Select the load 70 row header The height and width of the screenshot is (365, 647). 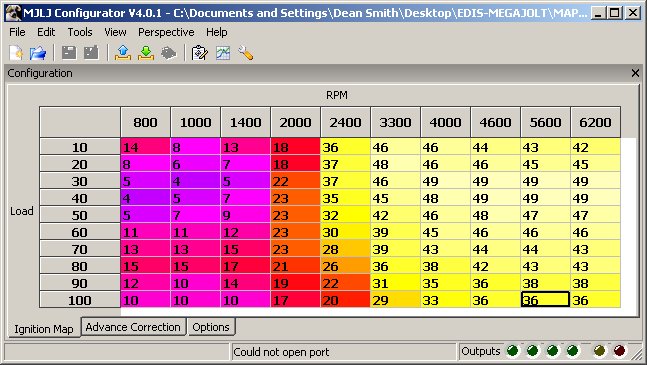pyautogui.click(x=80, y=249)
